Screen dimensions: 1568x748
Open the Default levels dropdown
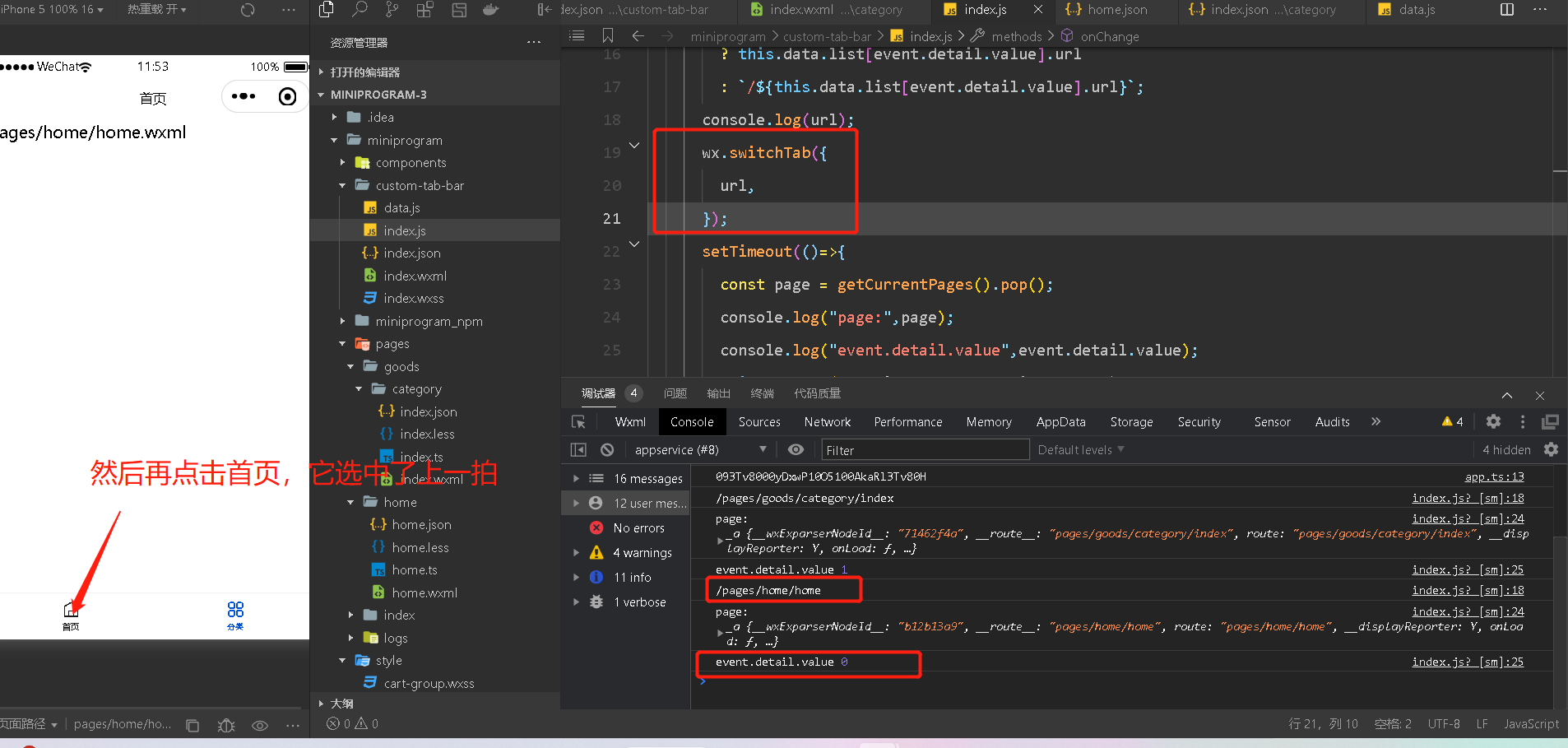[1081, 449]
